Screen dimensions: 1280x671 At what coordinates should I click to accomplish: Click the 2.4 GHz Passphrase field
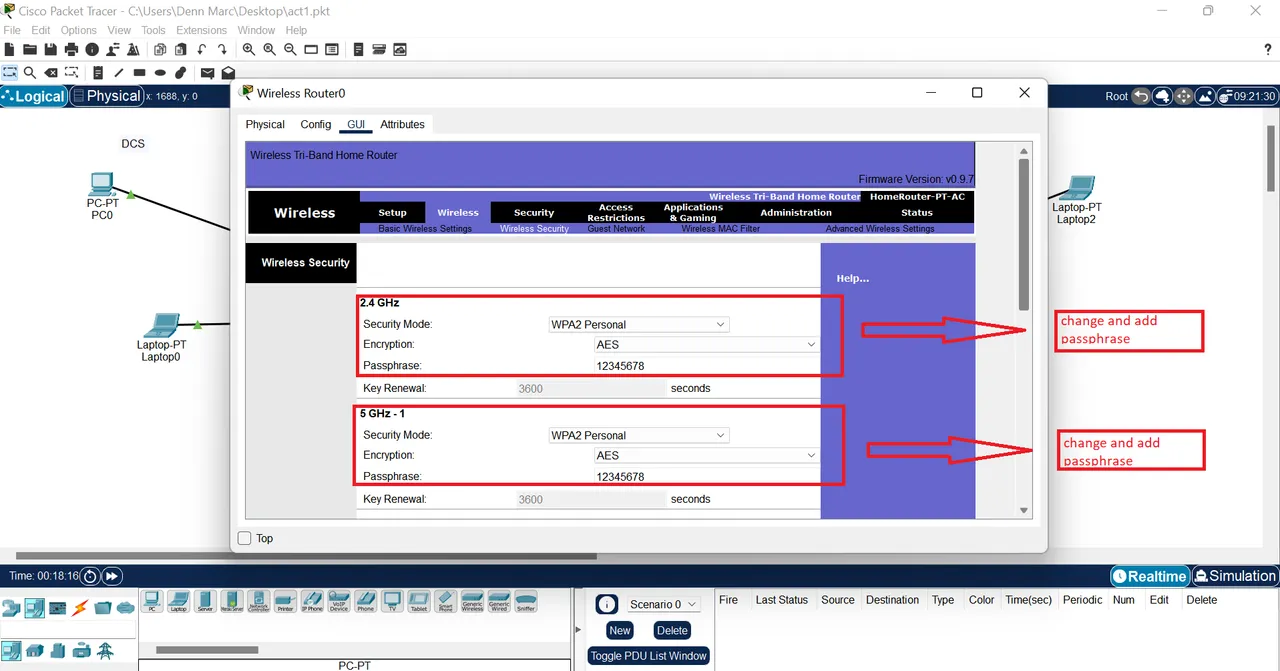(x=706, y=365)
